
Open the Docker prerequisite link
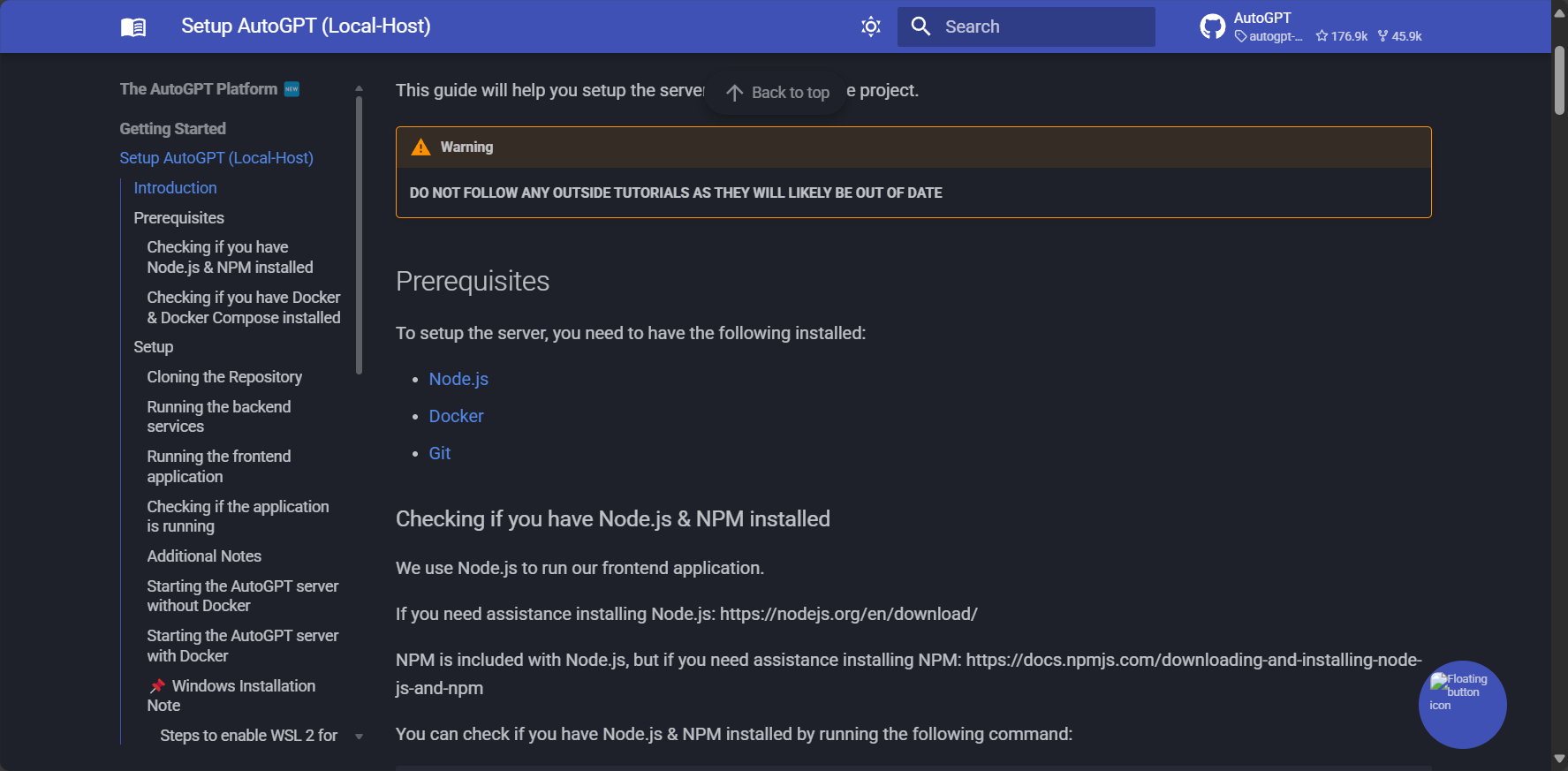pos(456,416)
